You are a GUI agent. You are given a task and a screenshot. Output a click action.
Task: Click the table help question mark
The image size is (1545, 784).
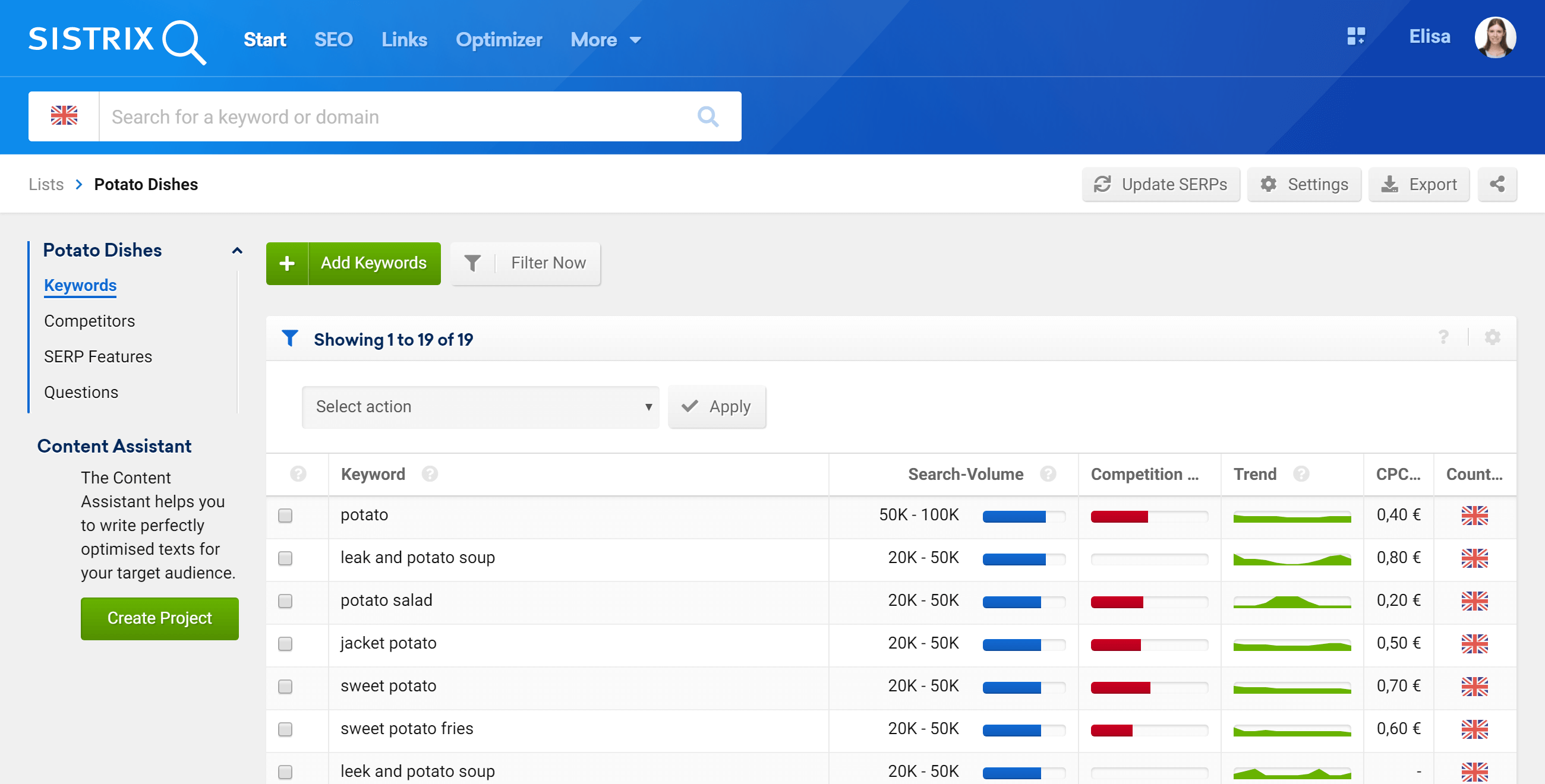pos(1443,337)
